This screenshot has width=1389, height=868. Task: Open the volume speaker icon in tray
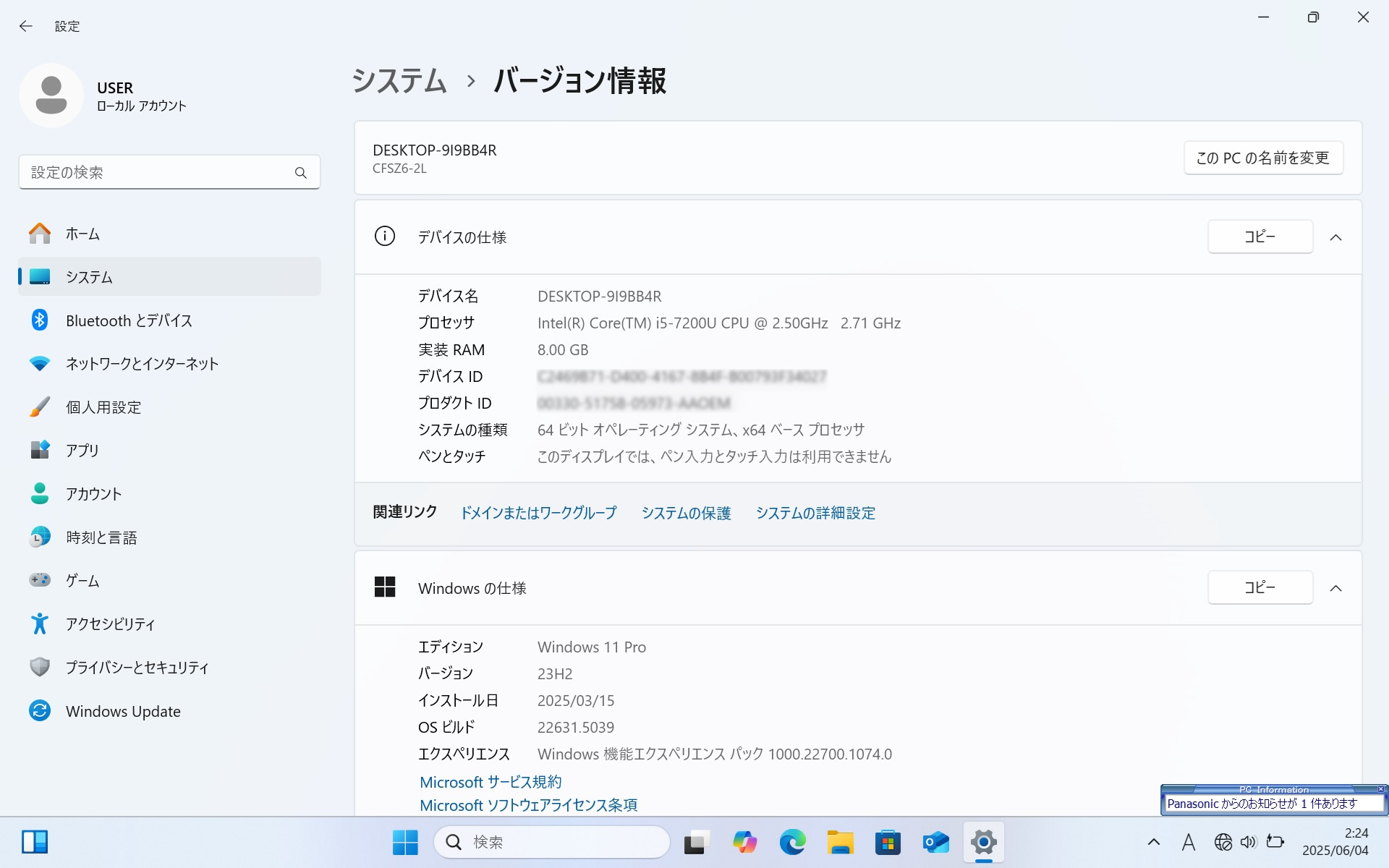tap(1248, 842)
